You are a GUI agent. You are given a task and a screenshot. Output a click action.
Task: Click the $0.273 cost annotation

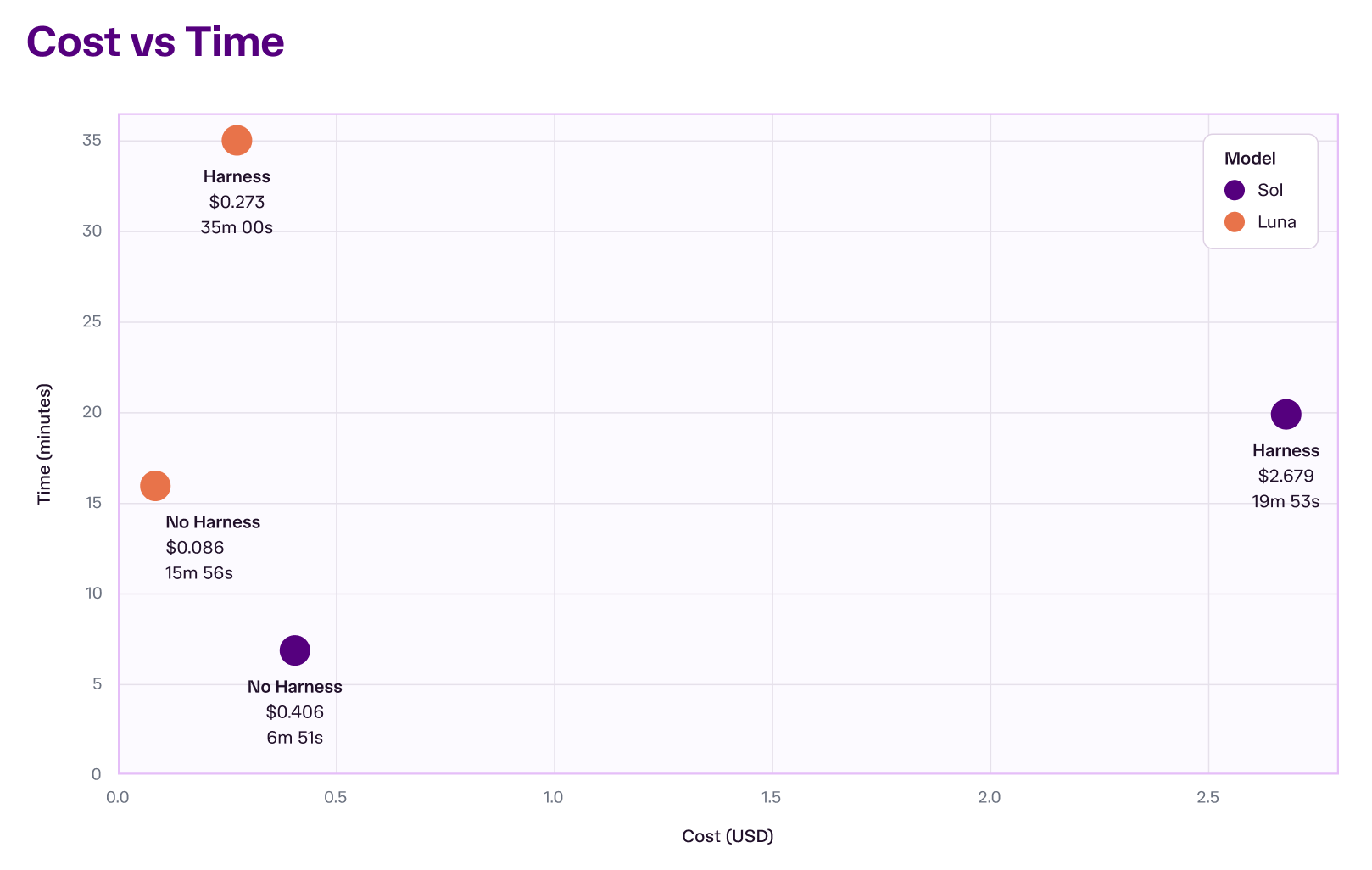[237, 202]
